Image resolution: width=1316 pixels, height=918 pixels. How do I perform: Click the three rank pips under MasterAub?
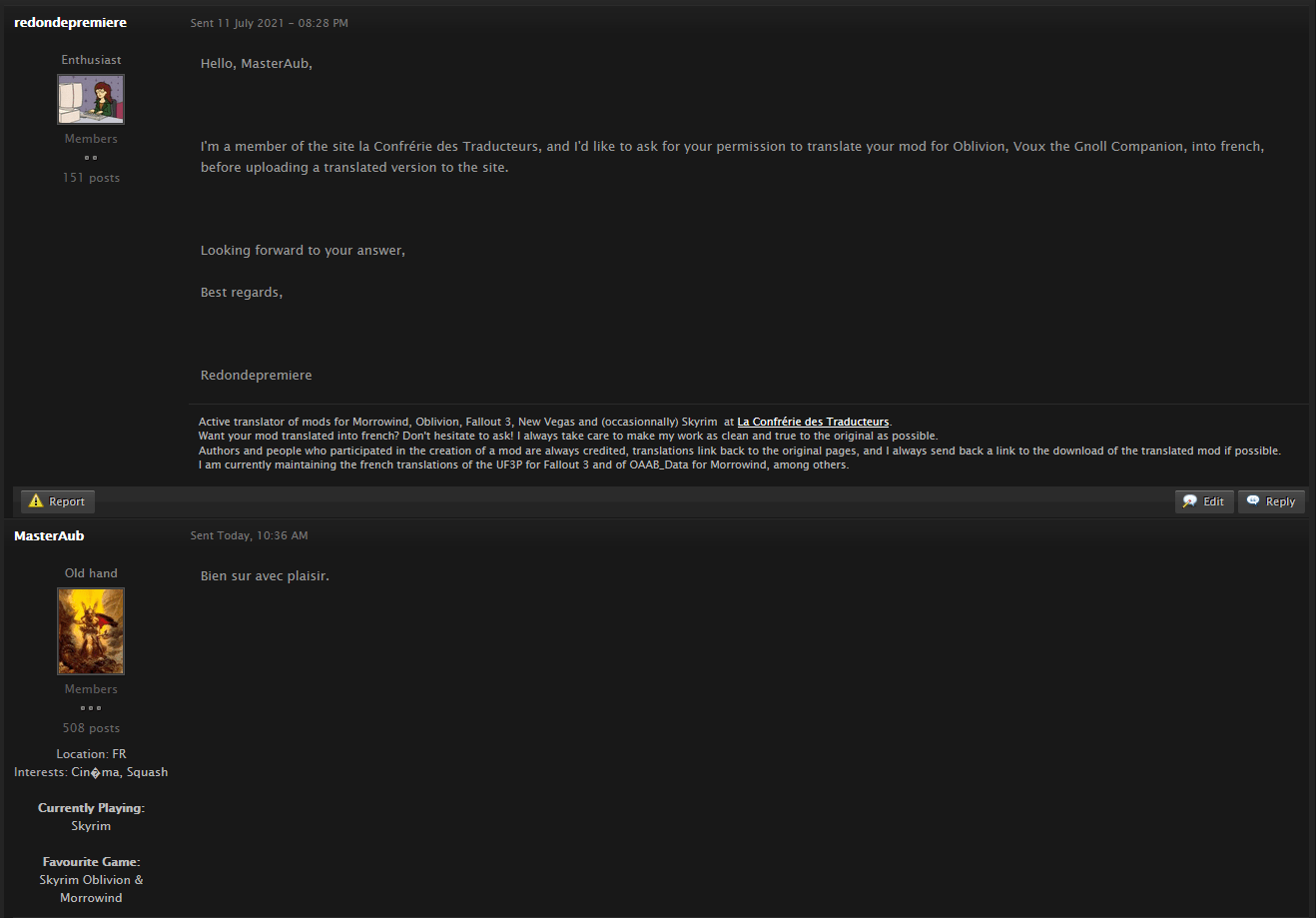(x=91, y=708)
